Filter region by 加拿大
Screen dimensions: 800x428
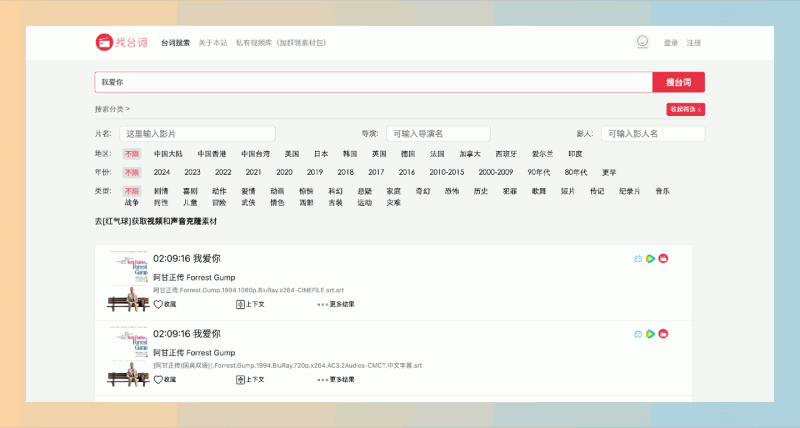click(470, 154)
